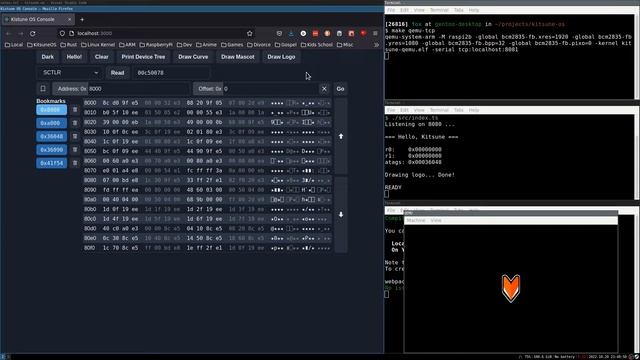
Task: Open the Misc bookmarks folder
Action: [x=345, y=45]
